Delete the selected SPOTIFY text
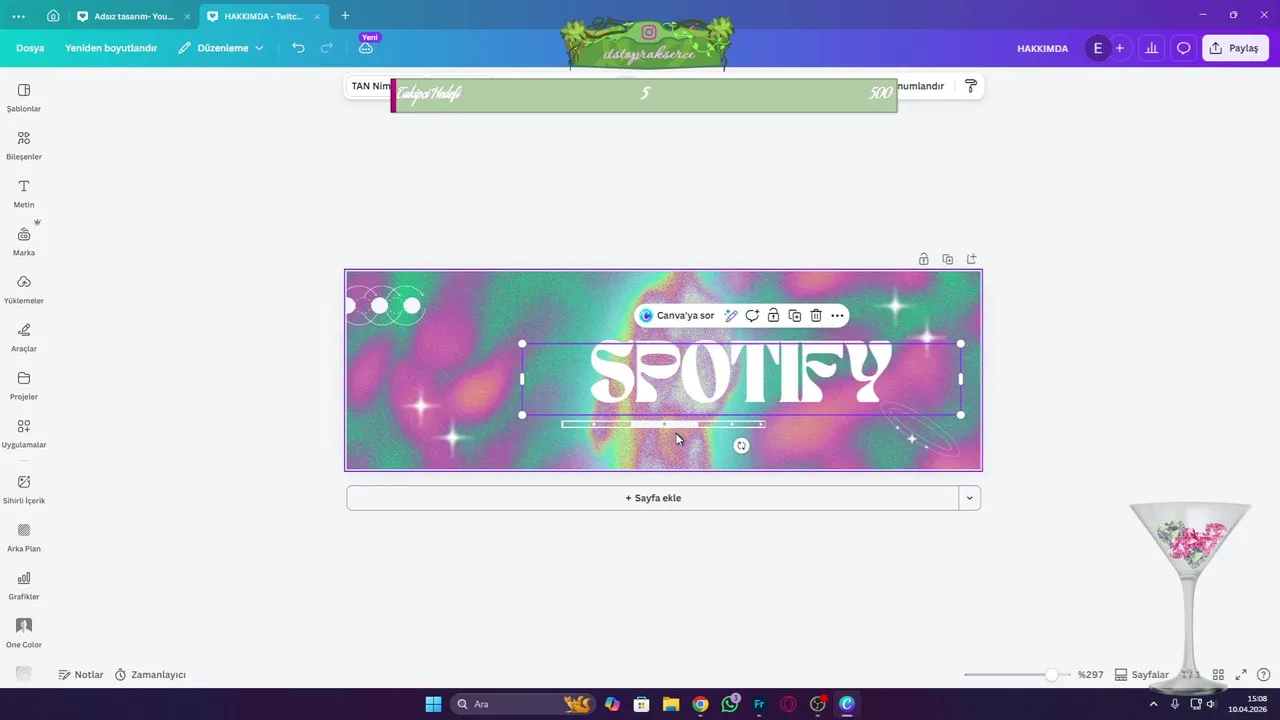 tap(816, 315)
